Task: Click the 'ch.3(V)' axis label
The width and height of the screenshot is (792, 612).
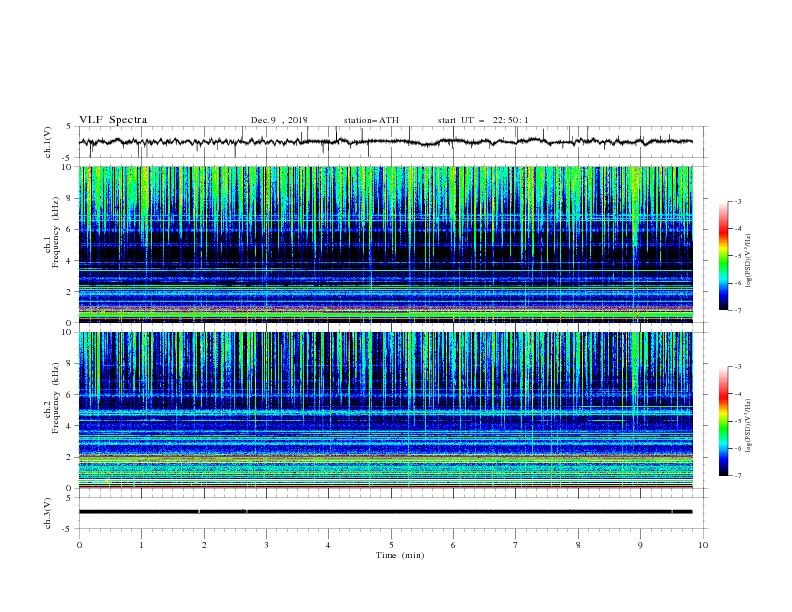Action: point(48,513)
